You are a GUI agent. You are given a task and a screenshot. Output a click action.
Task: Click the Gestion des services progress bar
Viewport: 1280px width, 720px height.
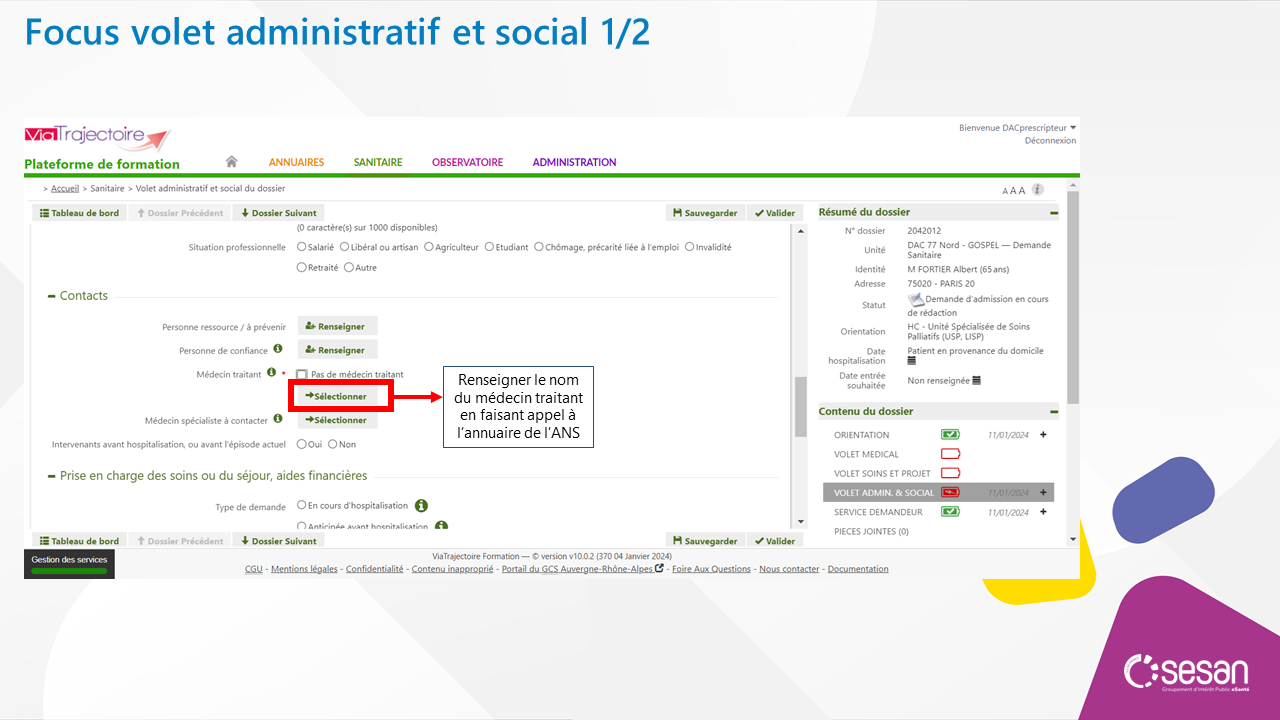pyautogui.click(x=69, y=571)
